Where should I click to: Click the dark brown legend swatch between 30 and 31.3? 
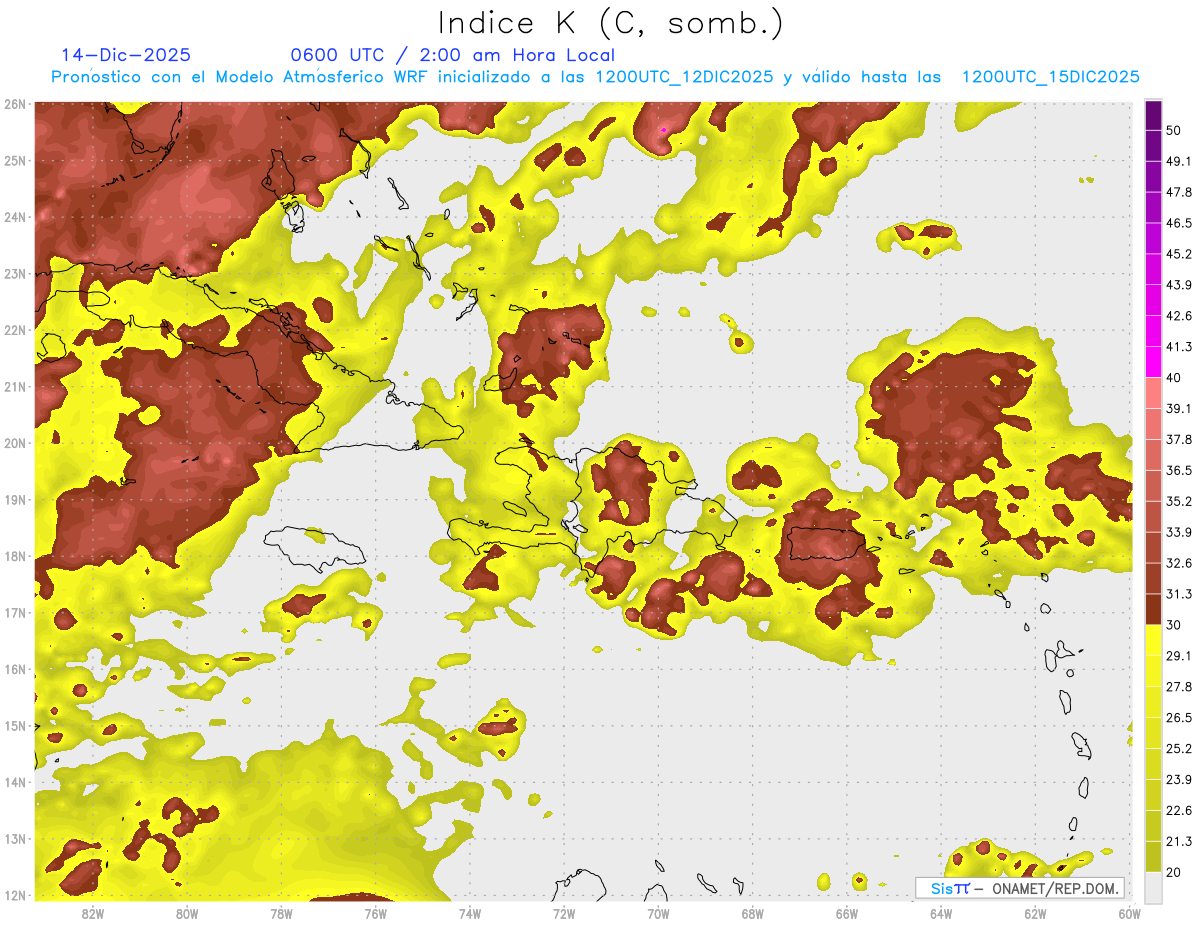(1153, 610)
